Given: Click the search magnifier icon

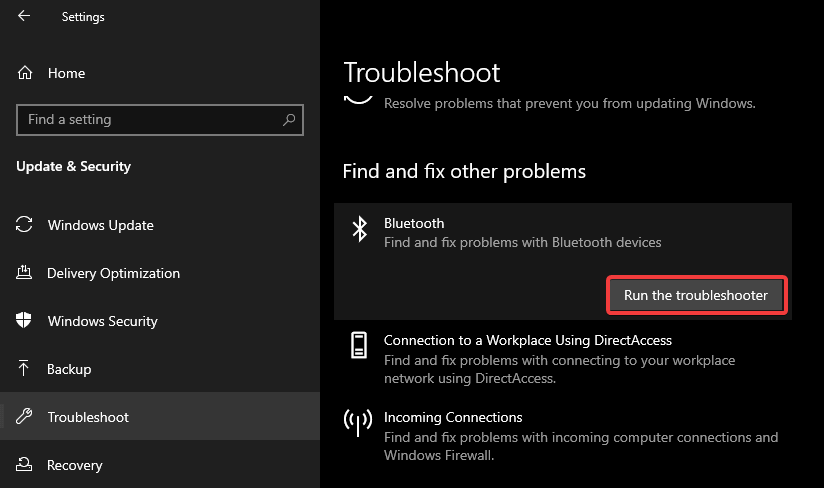Looking at the screenshot, I should click(289, 120).
